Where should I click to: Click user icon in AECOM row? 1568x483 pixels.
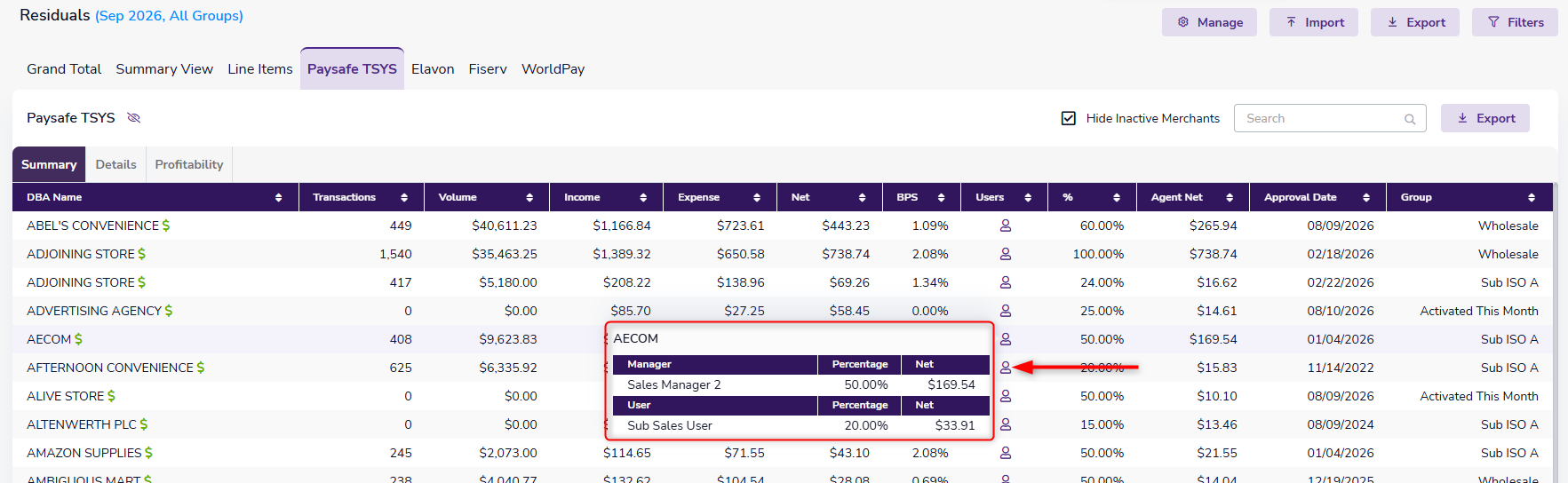[x=1006, y=339]
